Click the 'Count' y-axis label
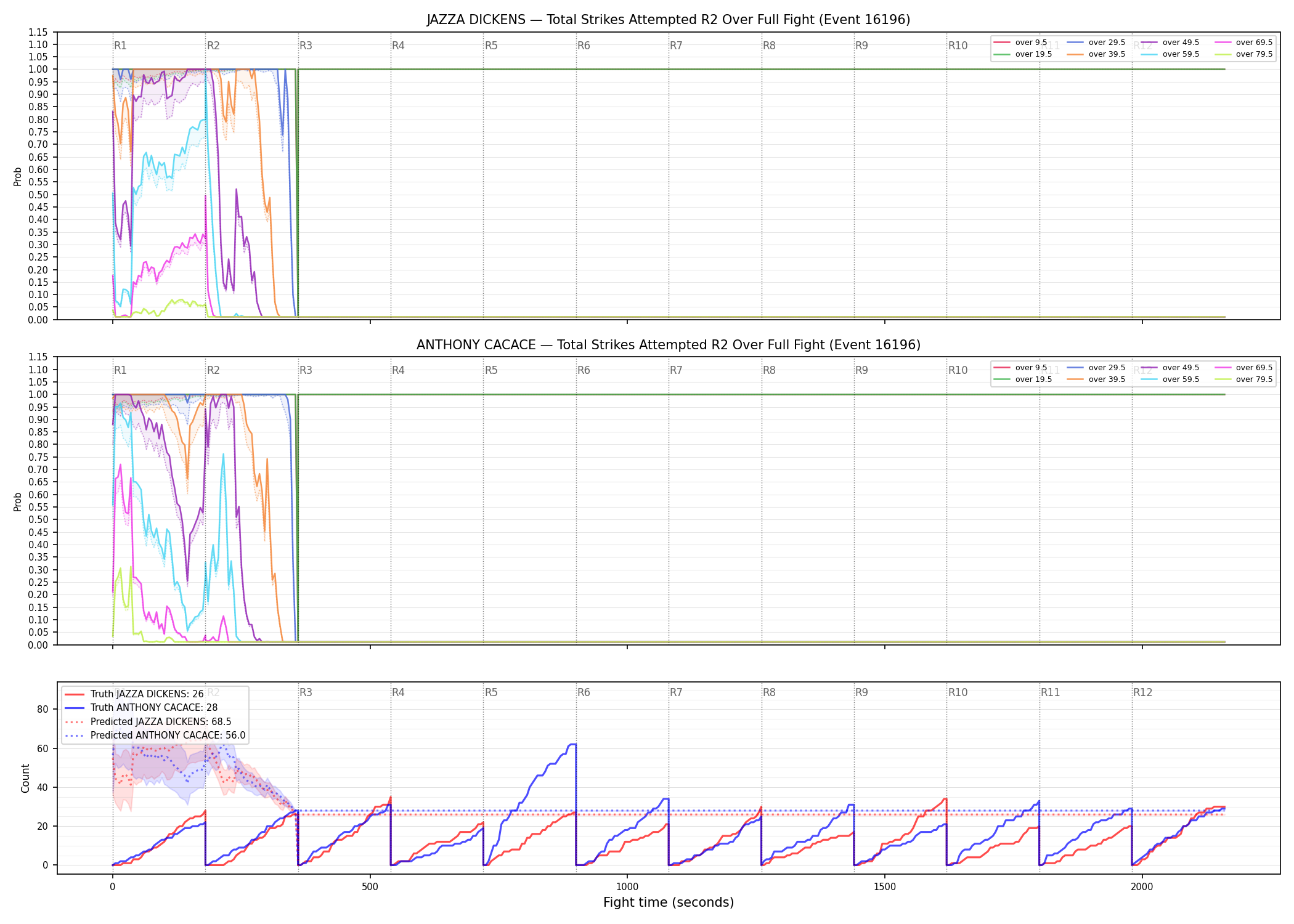This screenshot has height=924, width=1294. click(x=25, y=778)
